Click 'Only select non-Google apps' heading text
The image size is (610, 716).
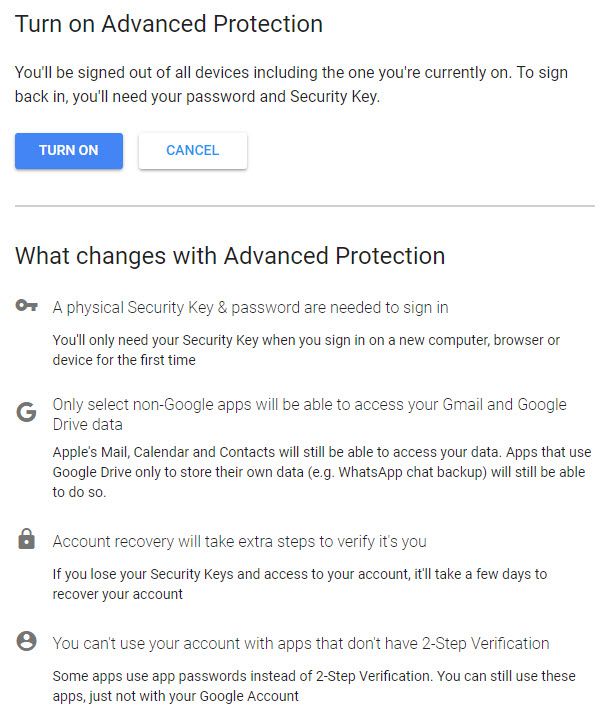coord(310,414)
